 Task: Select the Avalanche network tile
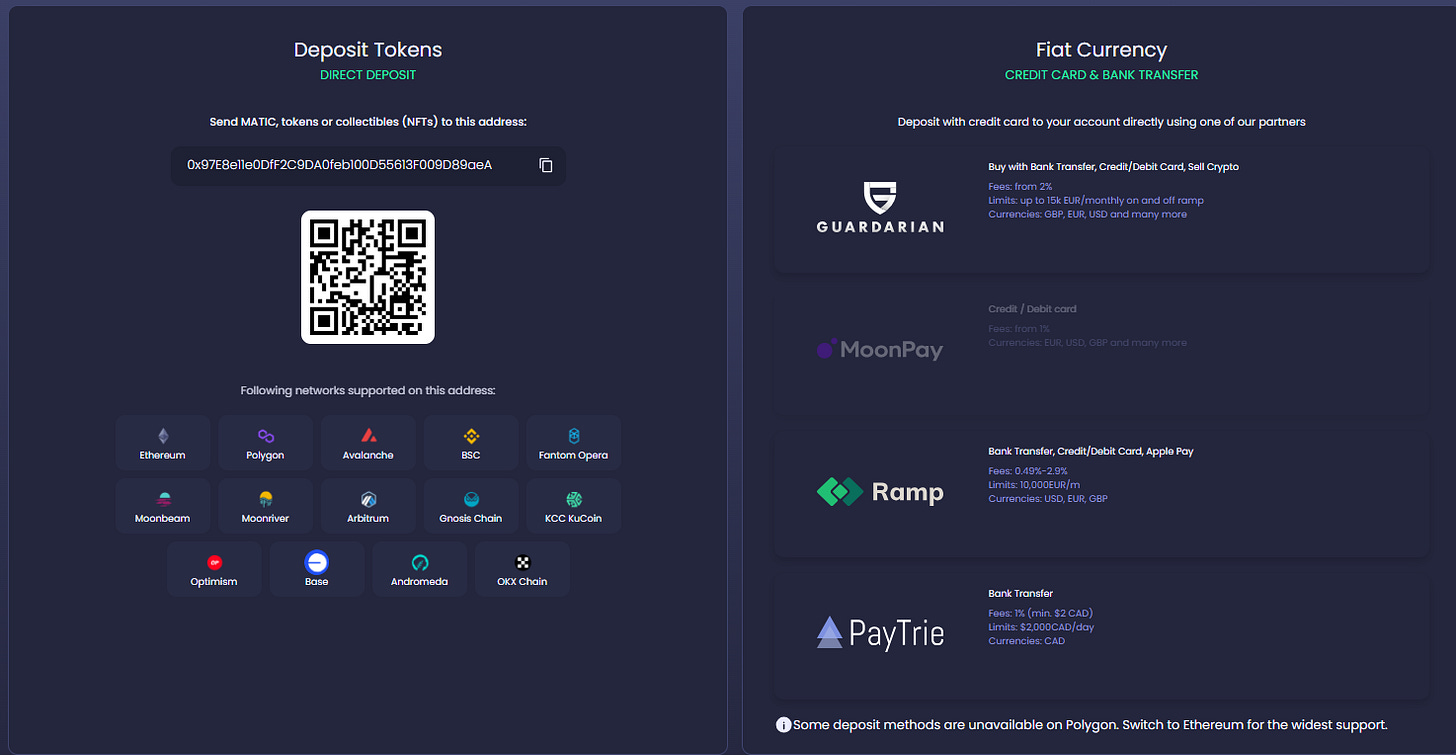(x=368, y=443)
